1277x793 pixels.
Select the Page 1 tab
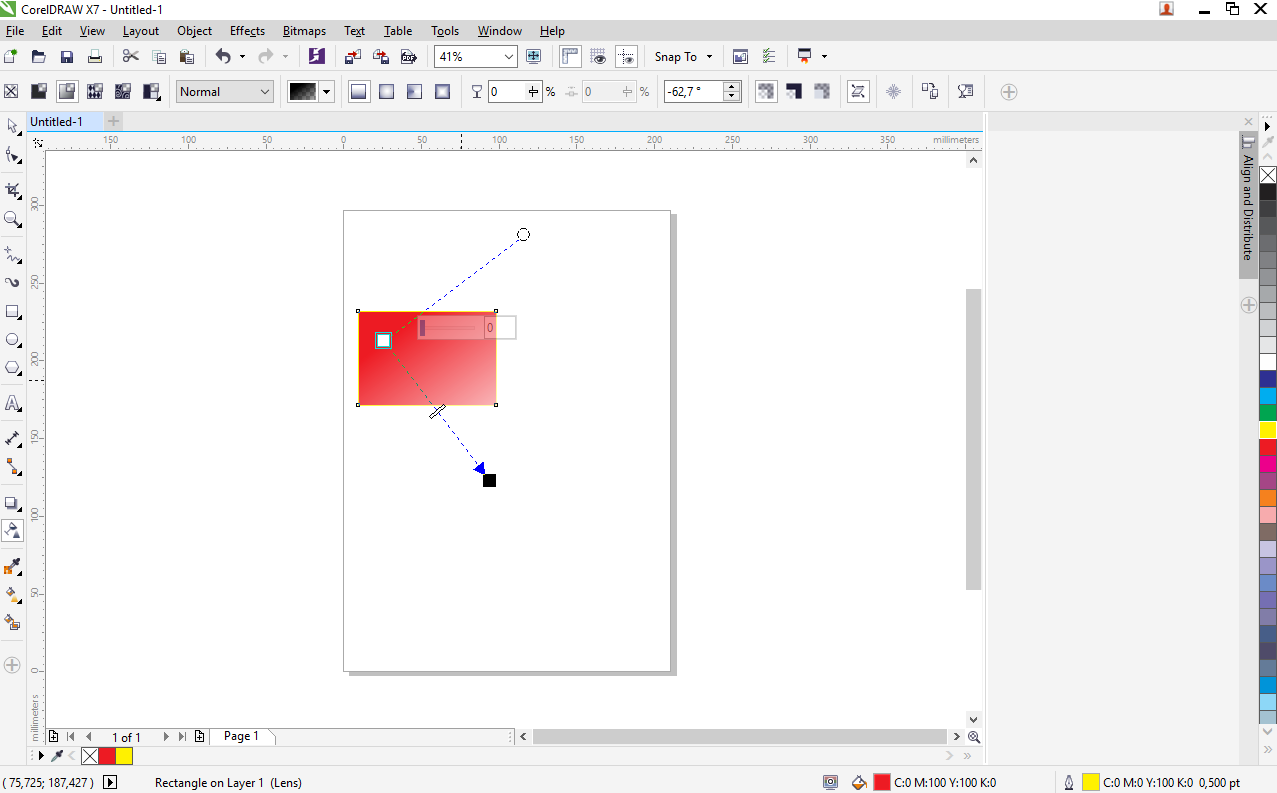pos(241,736)
